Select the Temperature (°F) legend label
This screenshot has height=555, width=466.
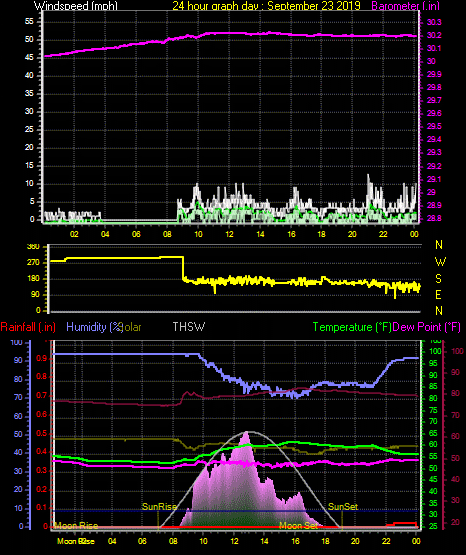pos(352,327)
